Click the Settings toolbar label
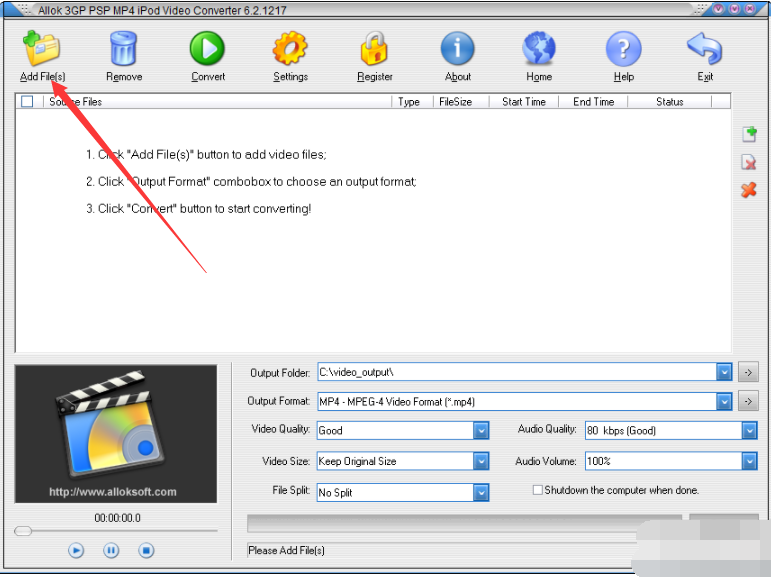This screenshot has width=771, height=577. point(290,77)
